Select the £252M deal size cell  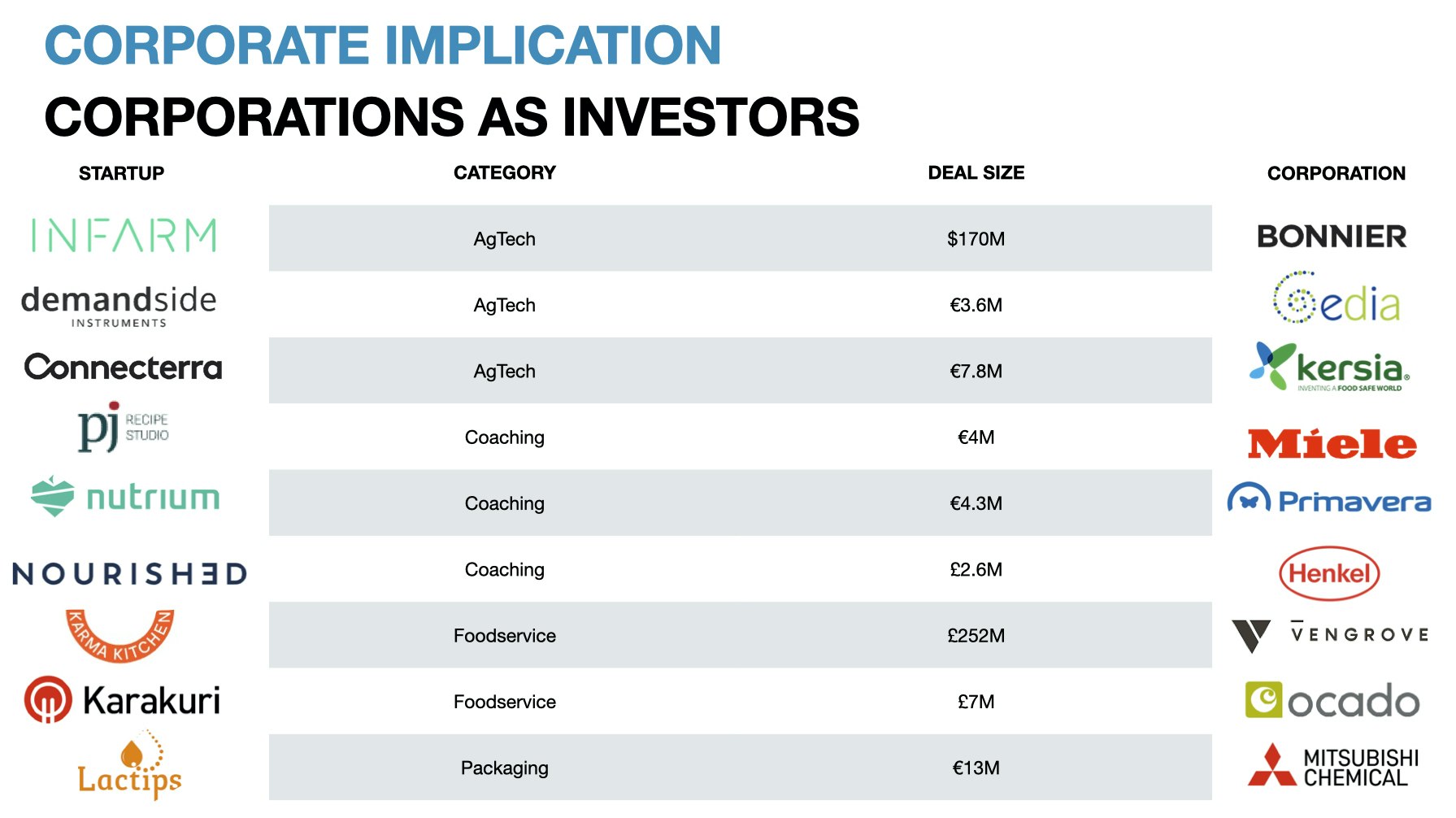(975, 636)
